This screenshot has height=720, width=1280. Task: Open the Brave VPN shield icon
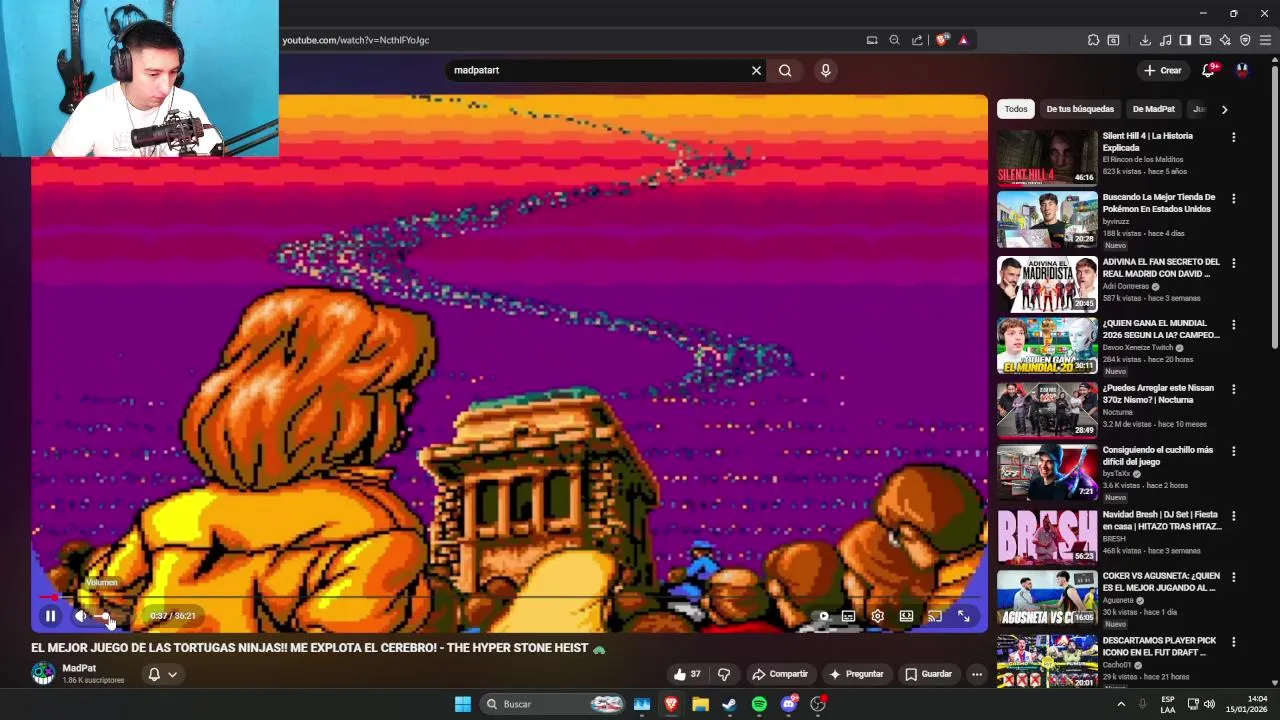pos(1245,40)
